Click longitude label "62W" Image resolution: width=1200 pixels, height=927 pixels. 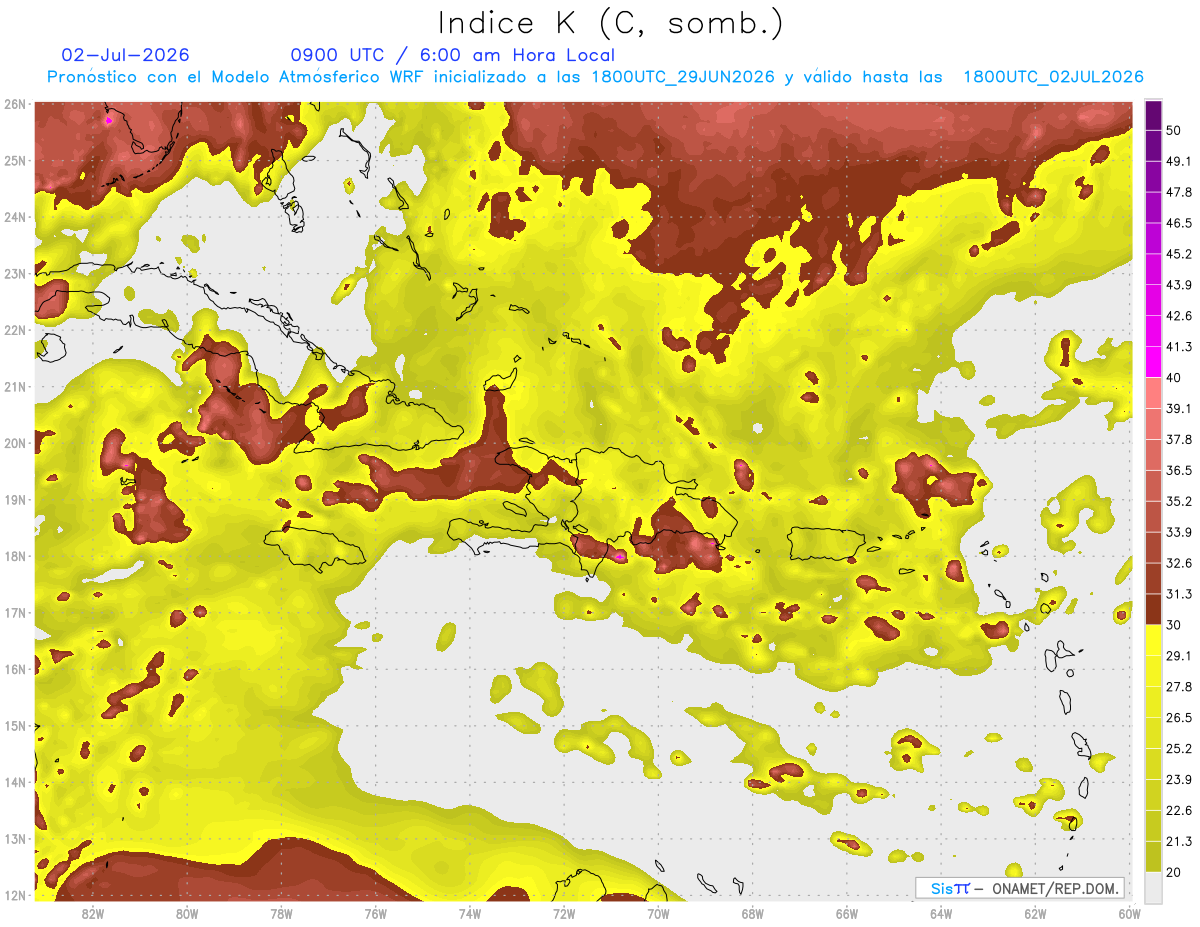(1035, 914)
